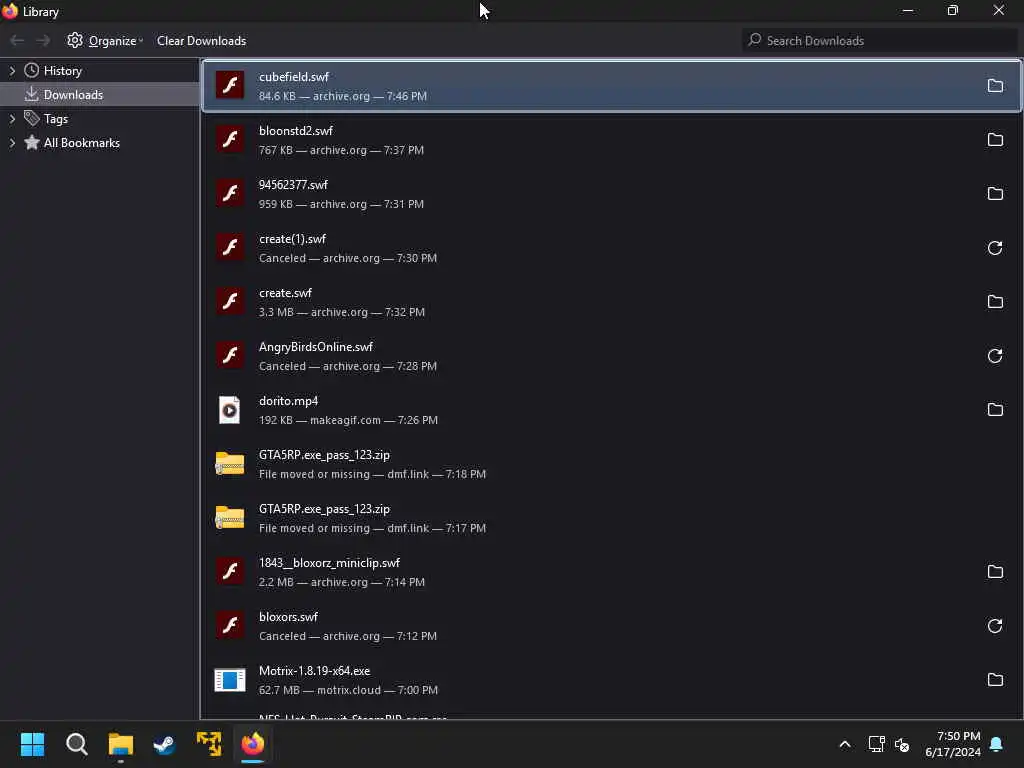Image resolution: width=1024 pixels, height=768 pixels.
Task: Focus the Search Downloads field
Action: pyautogui.click(x=880, y=40)
